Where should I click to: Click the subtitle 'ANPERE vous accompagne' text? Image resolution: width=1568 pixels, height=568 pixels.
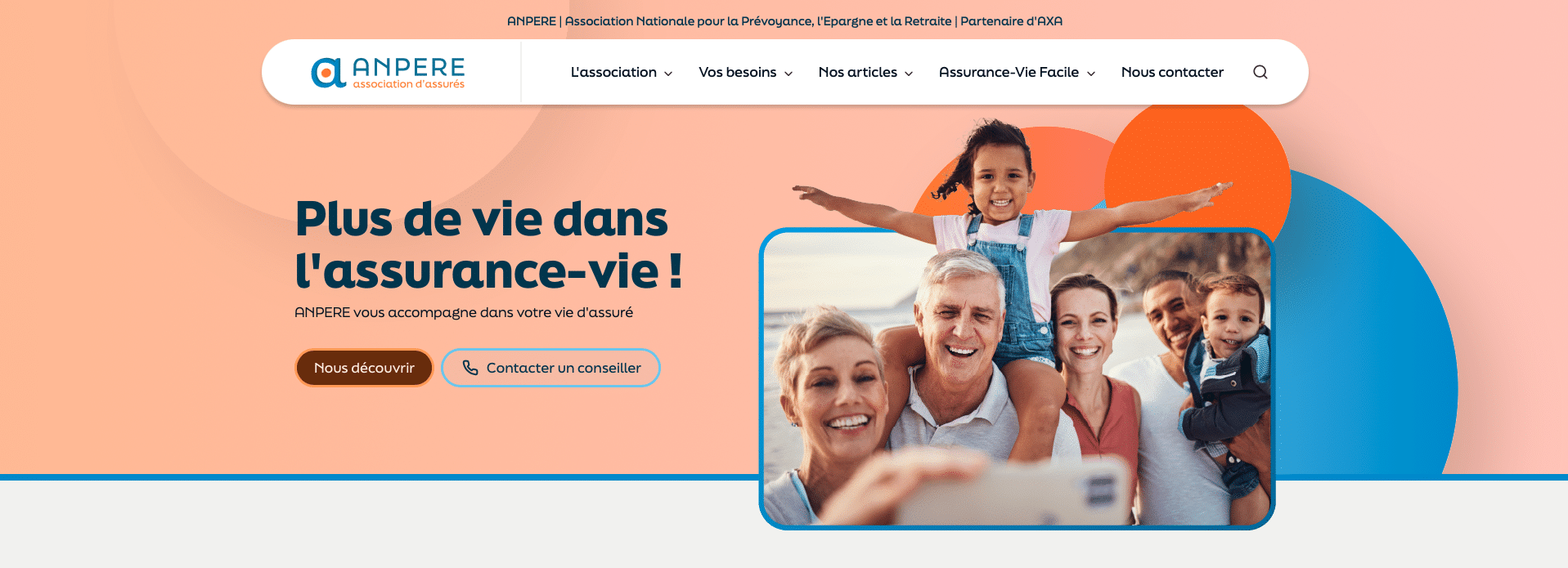[x=464, y=312]
